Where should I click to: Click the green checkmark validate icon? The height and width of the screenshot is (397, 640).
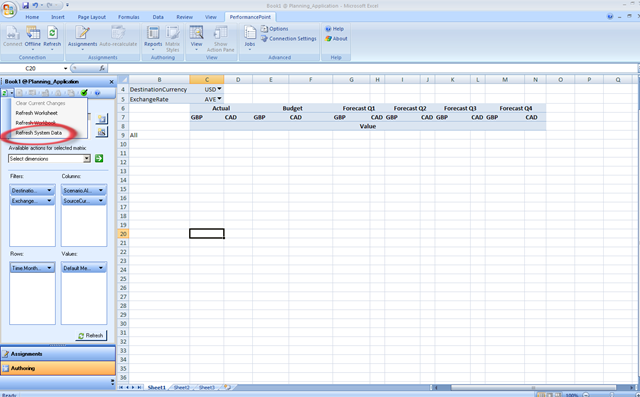click(84, 93)
